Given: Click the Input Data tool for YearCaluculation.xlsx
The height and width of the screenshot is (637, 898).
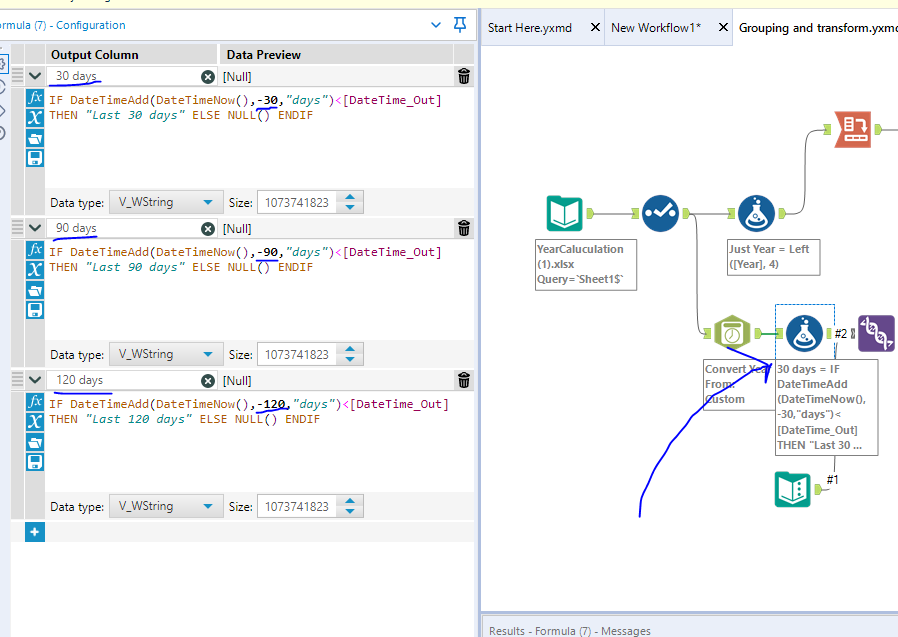Looking at the screenshot, I should [565, 214].
